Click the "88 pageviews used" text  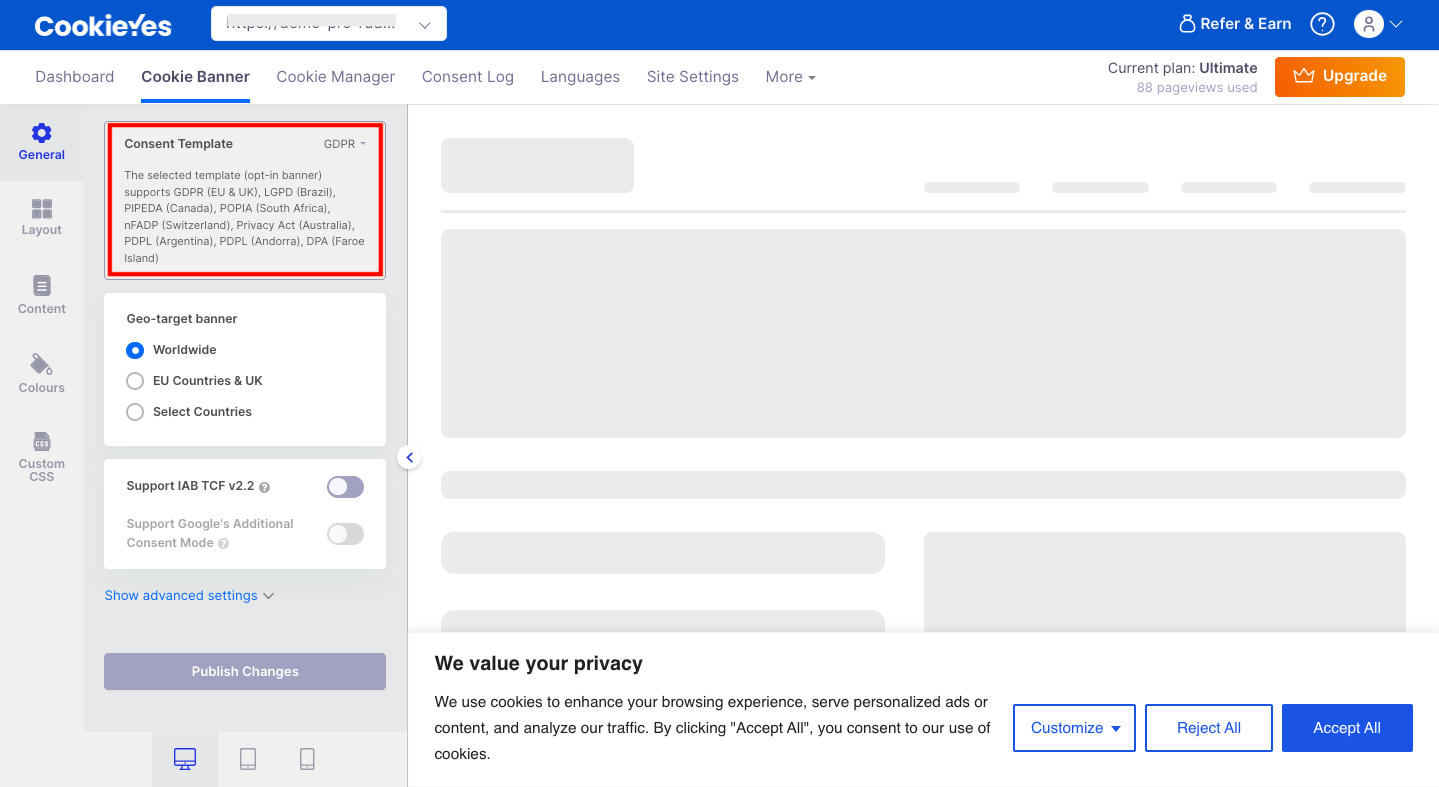(1197, 88)
